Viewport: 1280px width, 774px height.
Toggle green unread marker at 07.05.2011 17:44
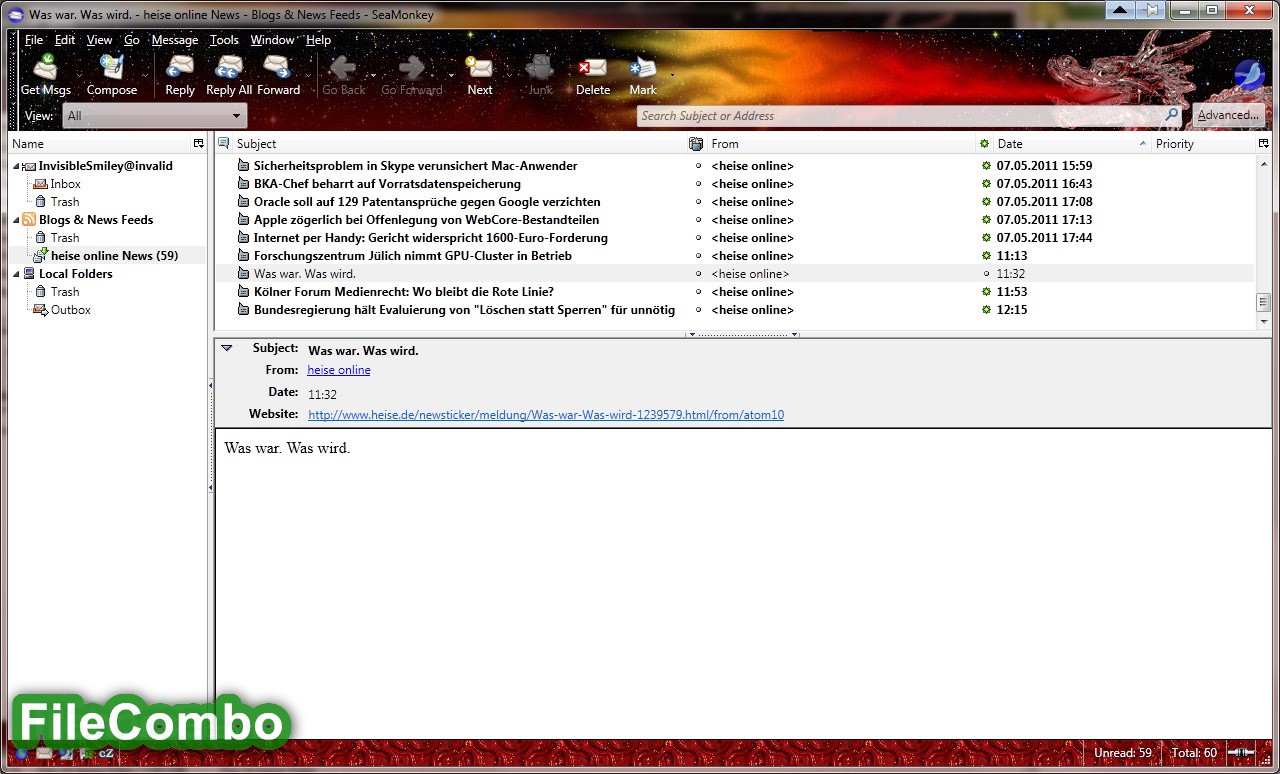986,238
